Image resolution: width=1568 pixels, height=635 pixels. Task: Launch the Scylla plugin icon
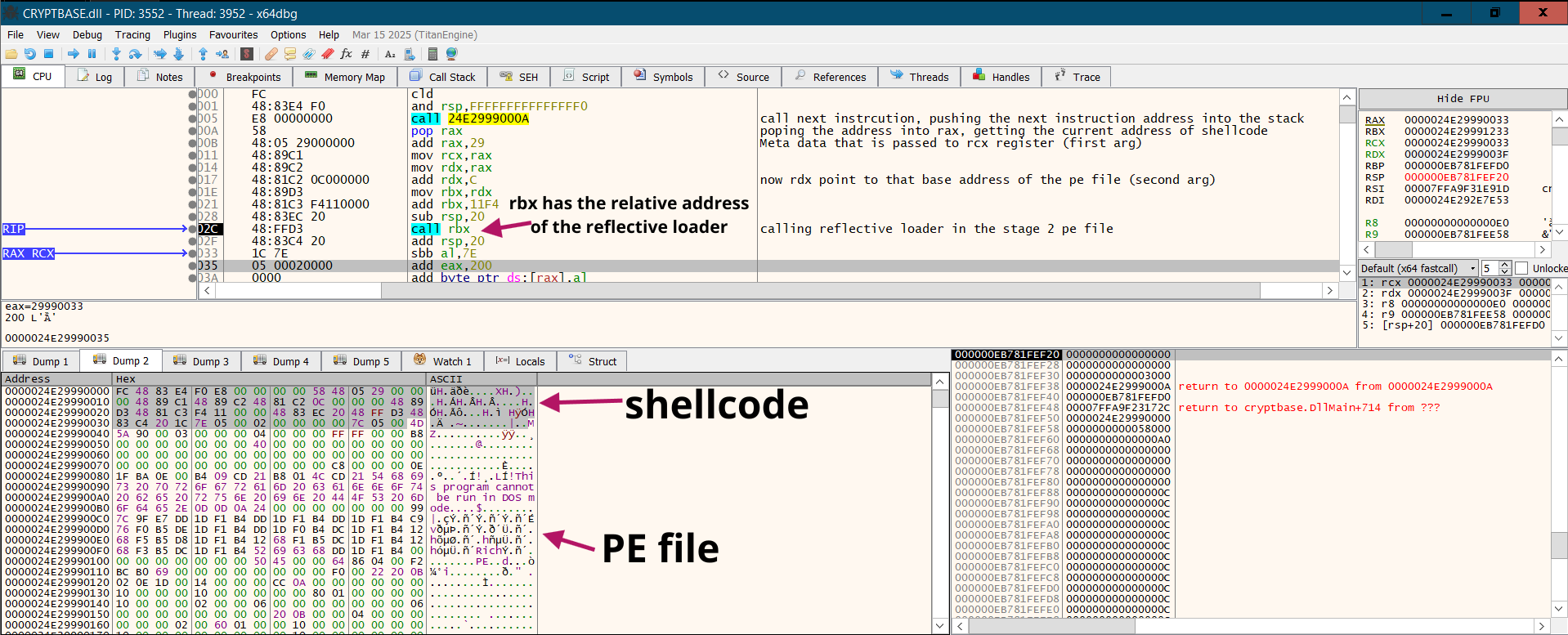(x=247, y=54)
